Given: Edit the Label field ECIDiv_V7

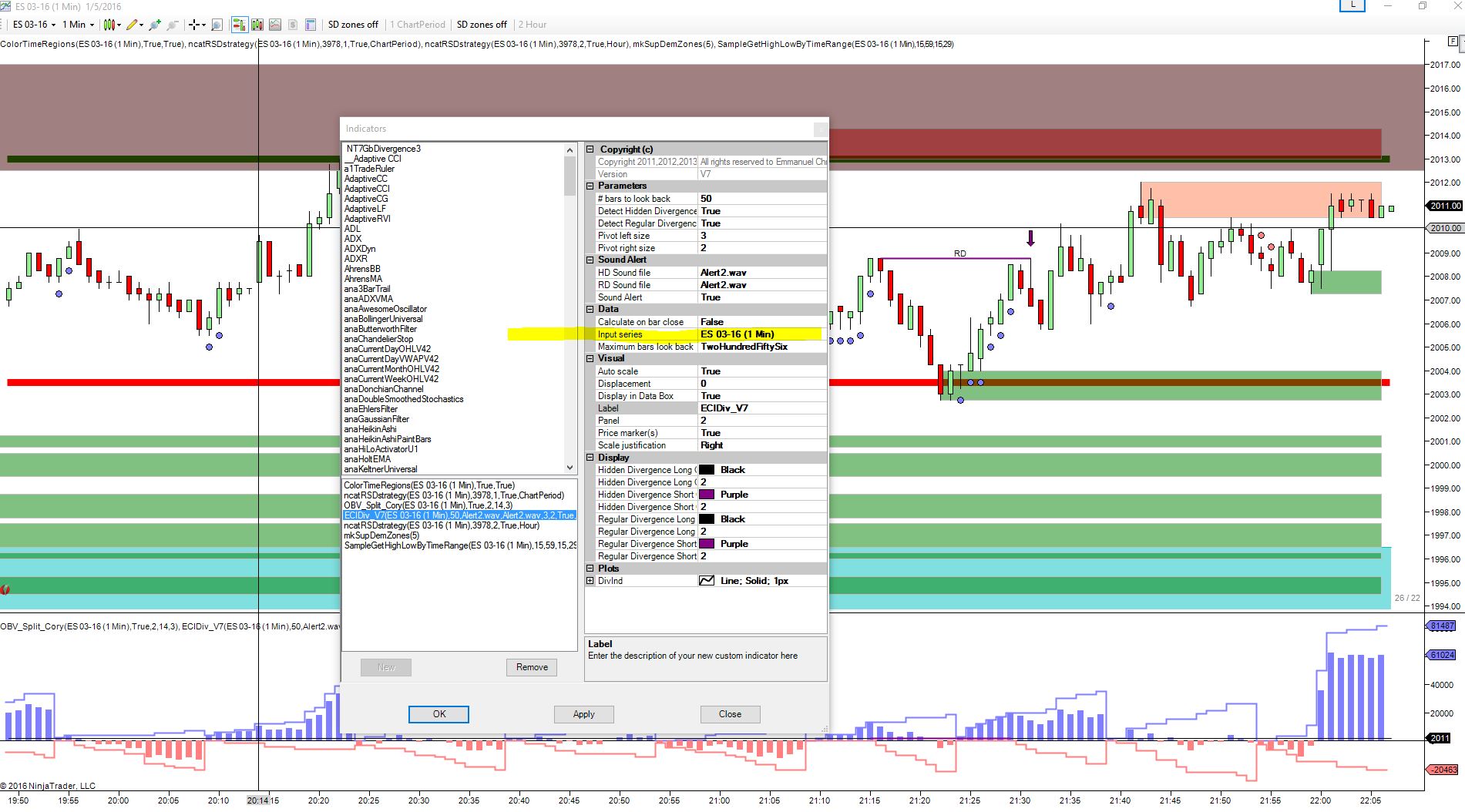Looking at the screenshot, I should coord(762,408).
